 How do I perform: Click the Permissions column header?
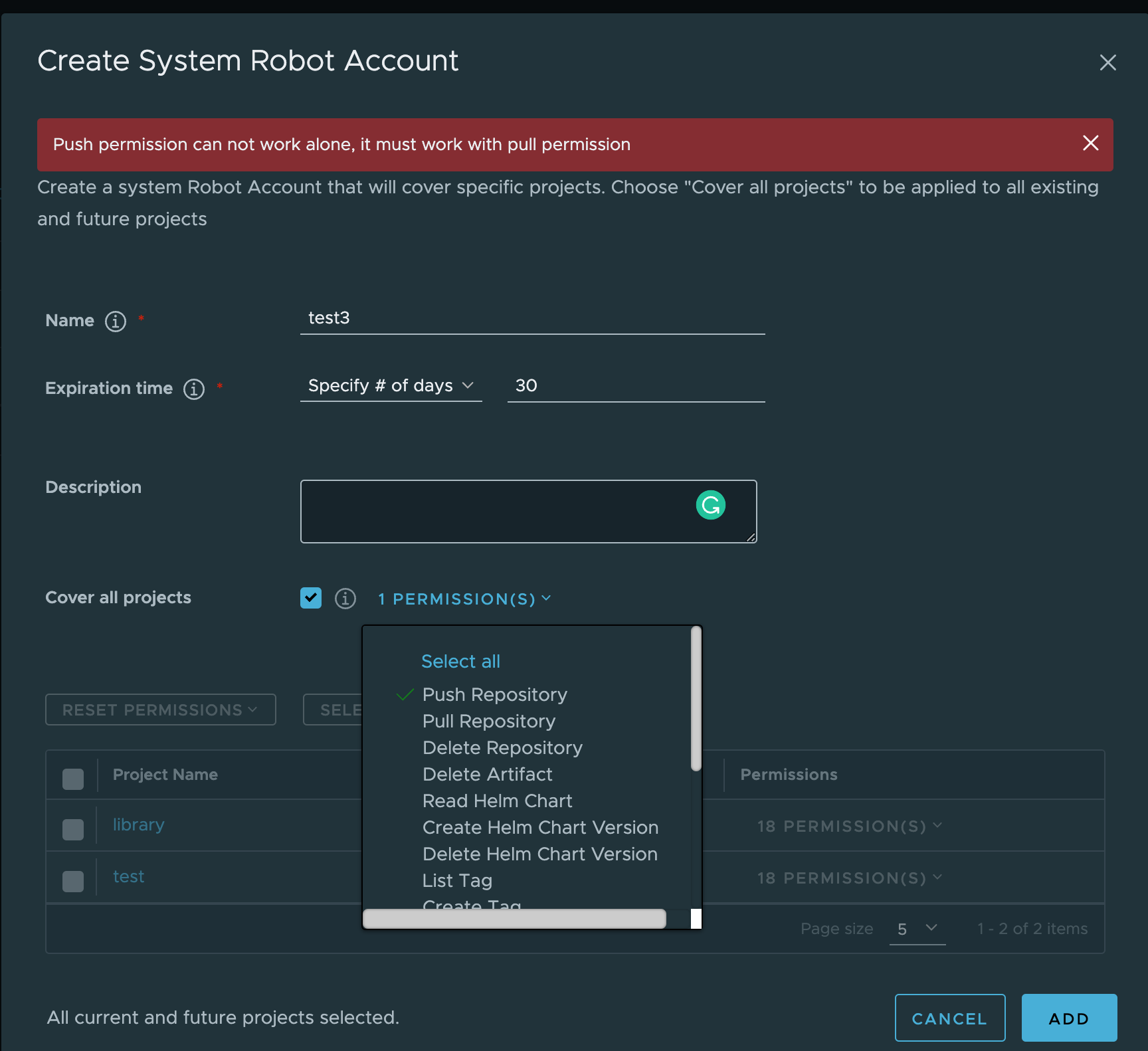(789, 775)
